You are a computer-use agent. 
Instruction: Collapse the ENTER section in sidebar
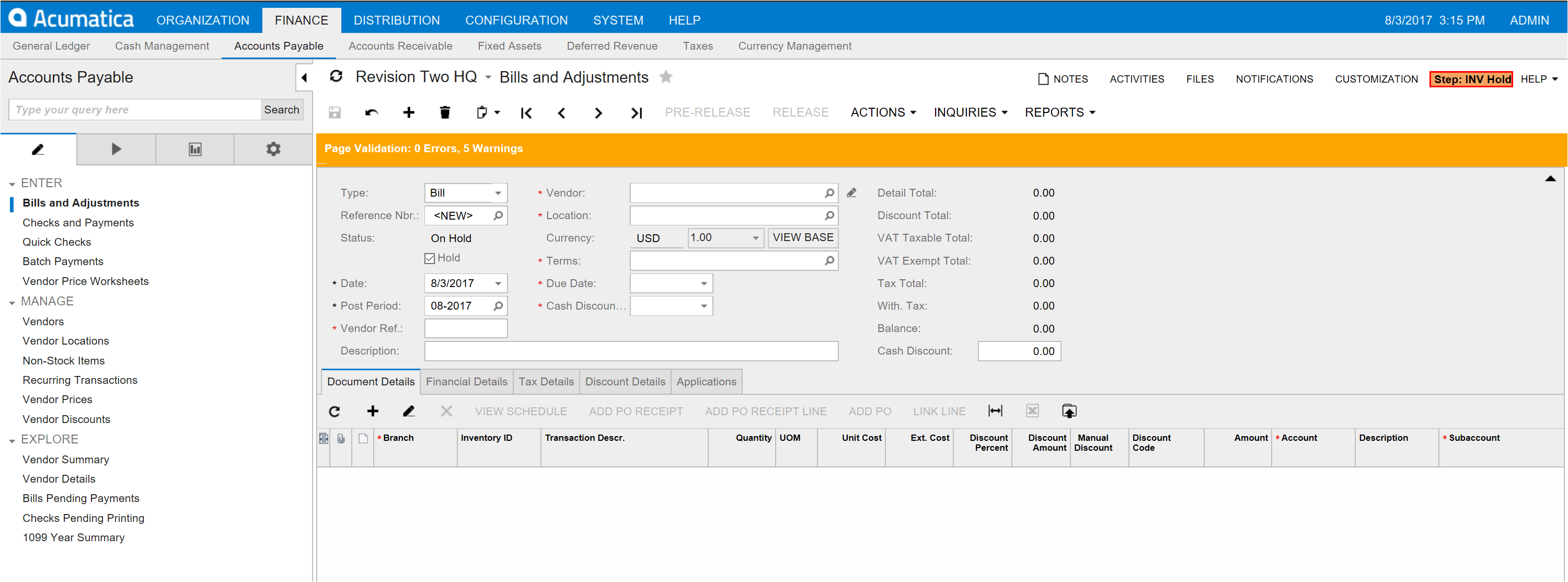click(12, 184)
